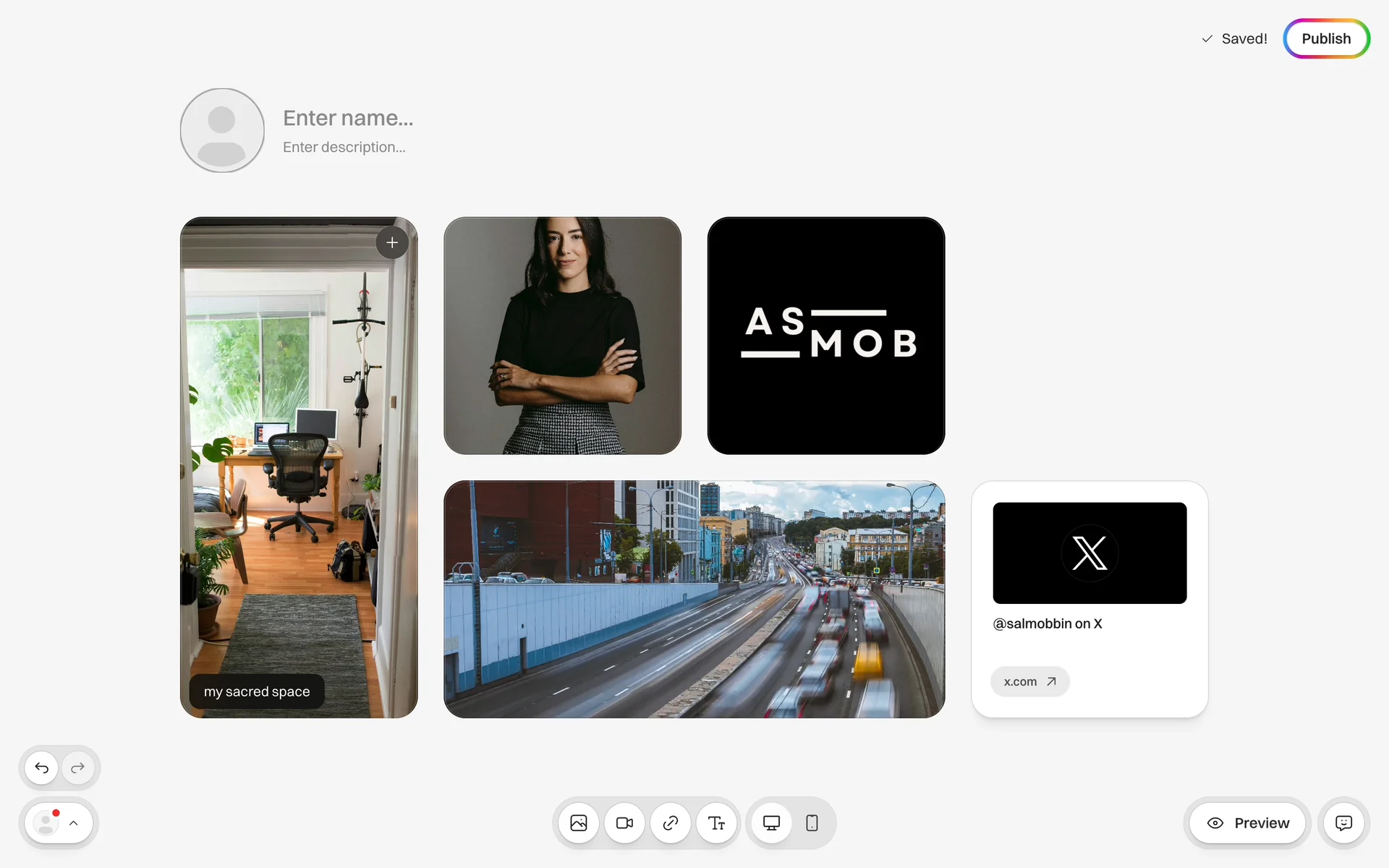
Task: Undo the last change
Action: (42, 767)
